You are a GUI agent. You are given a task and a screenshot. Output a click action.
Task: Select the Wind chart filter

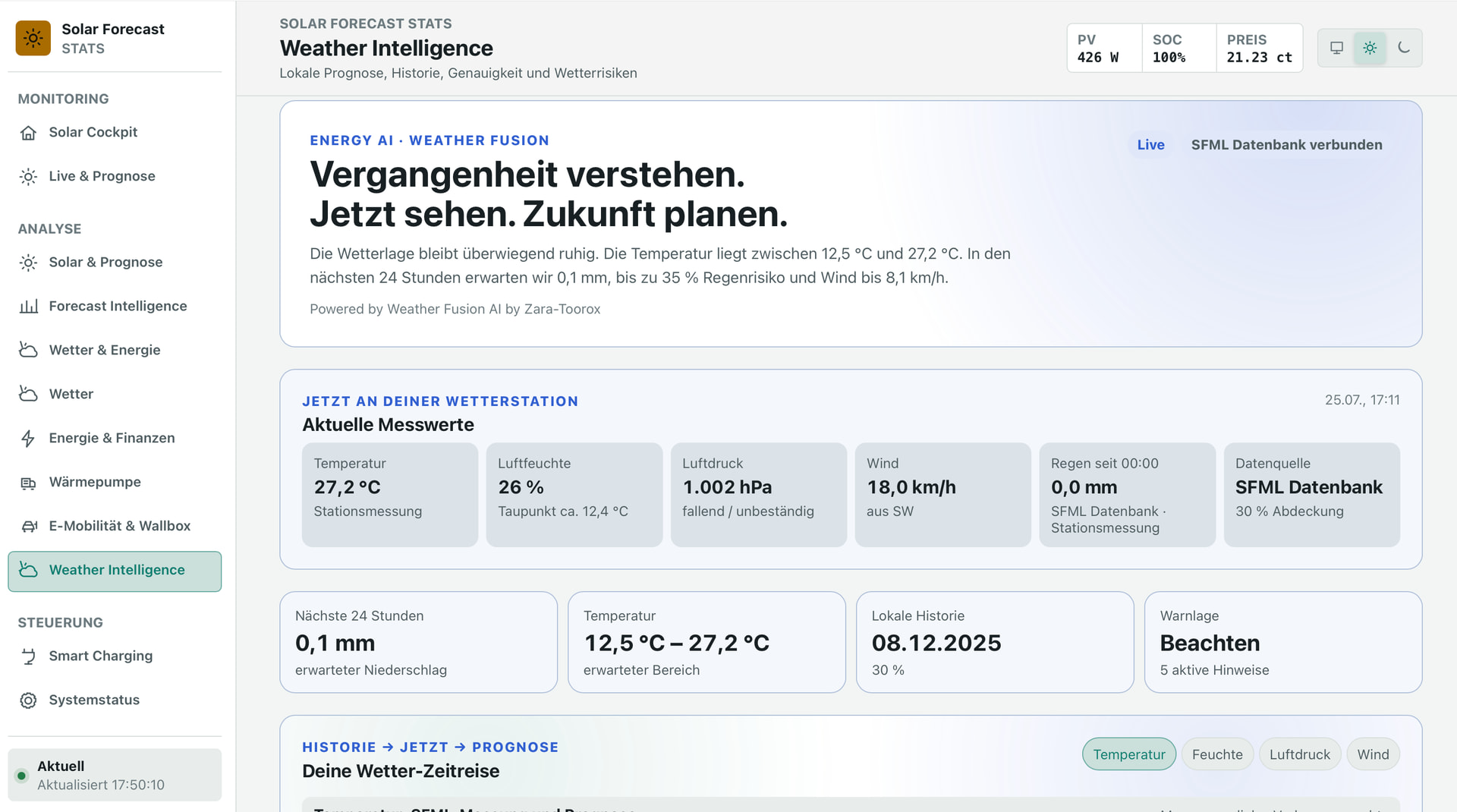pos(1373,754)
